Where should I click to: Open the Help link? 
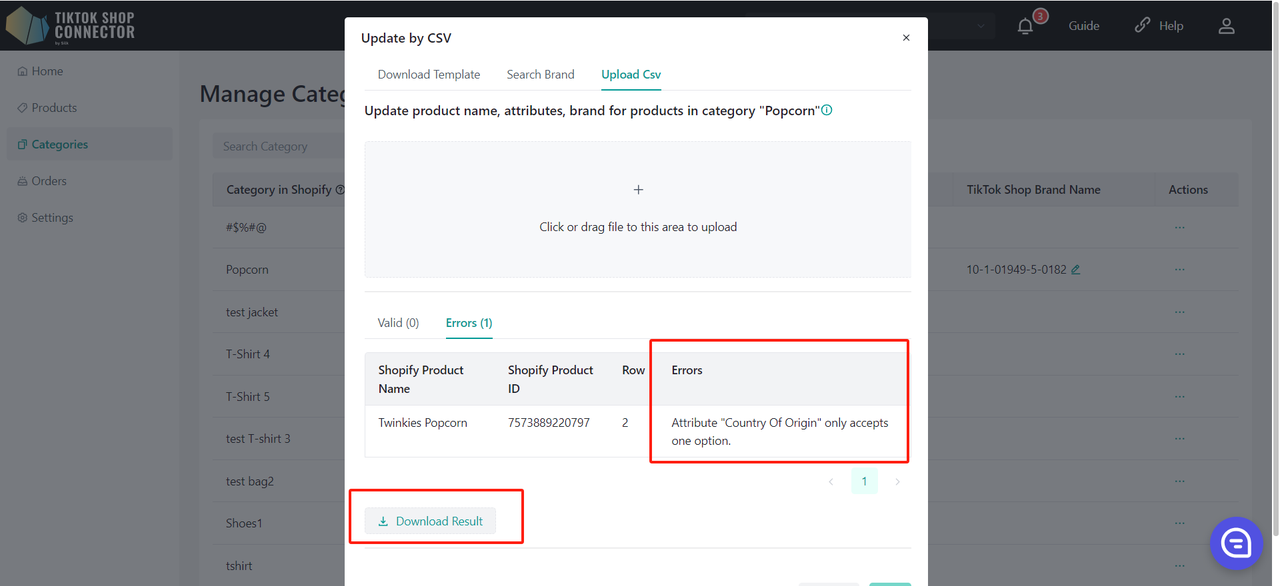pos(1159,26)
